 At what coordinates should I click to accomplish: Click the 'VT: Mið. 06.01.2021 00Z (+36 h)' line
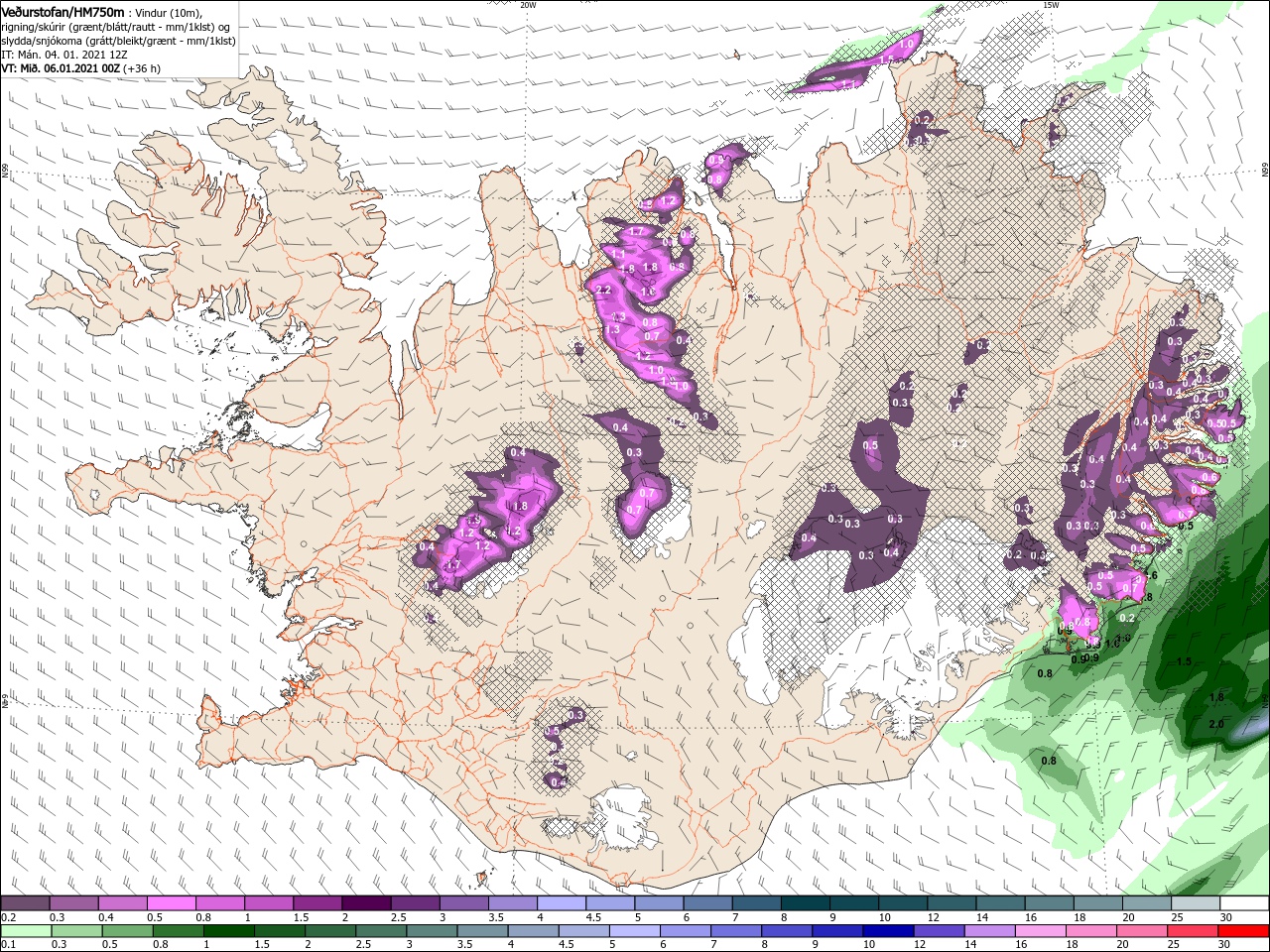80,68
